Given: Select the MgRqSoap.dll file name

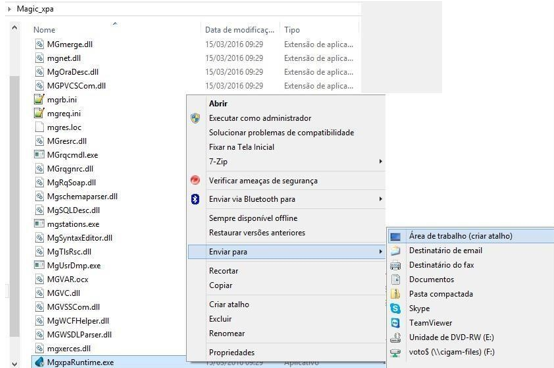Looking at the screenshot, I should click(x=71, y=183).
